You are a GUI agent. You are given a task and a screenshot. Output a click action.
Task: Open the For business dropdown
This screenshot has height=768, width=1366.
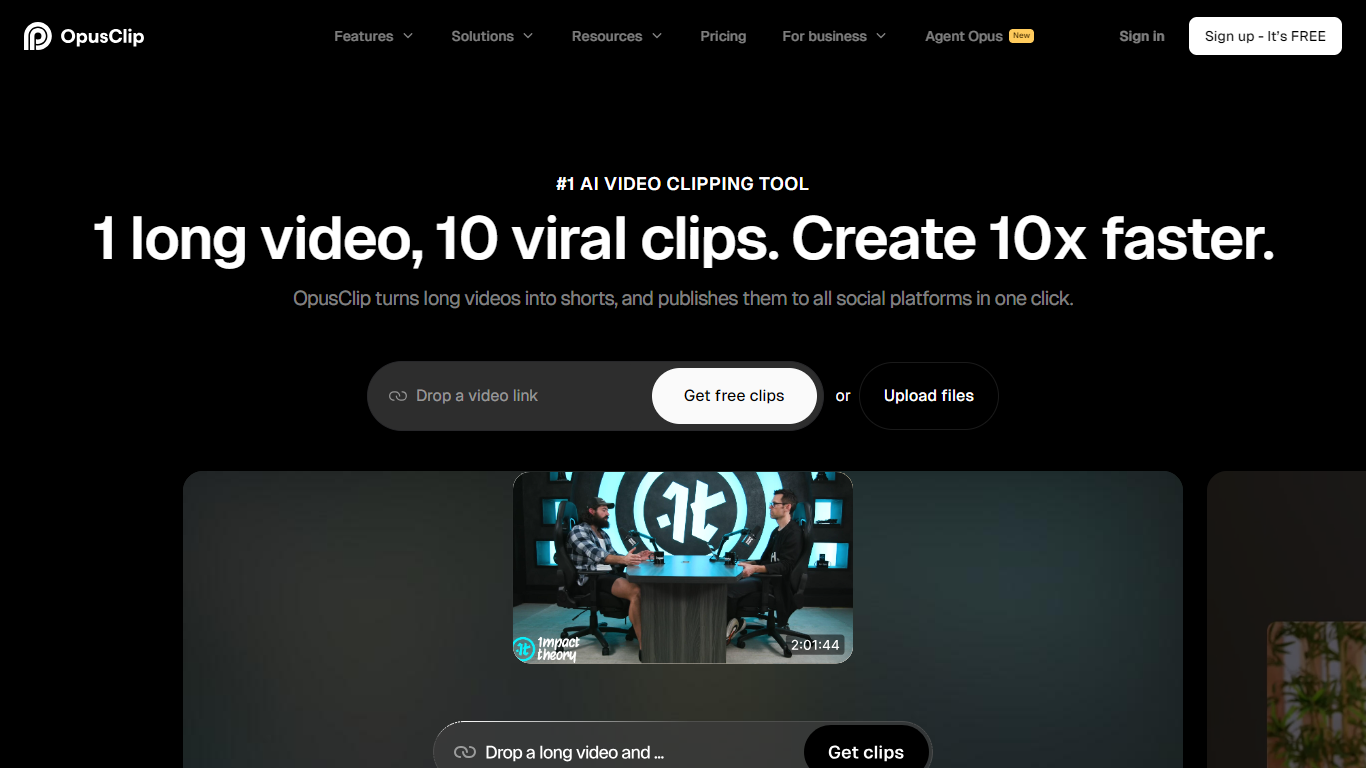tap(834, 36)
